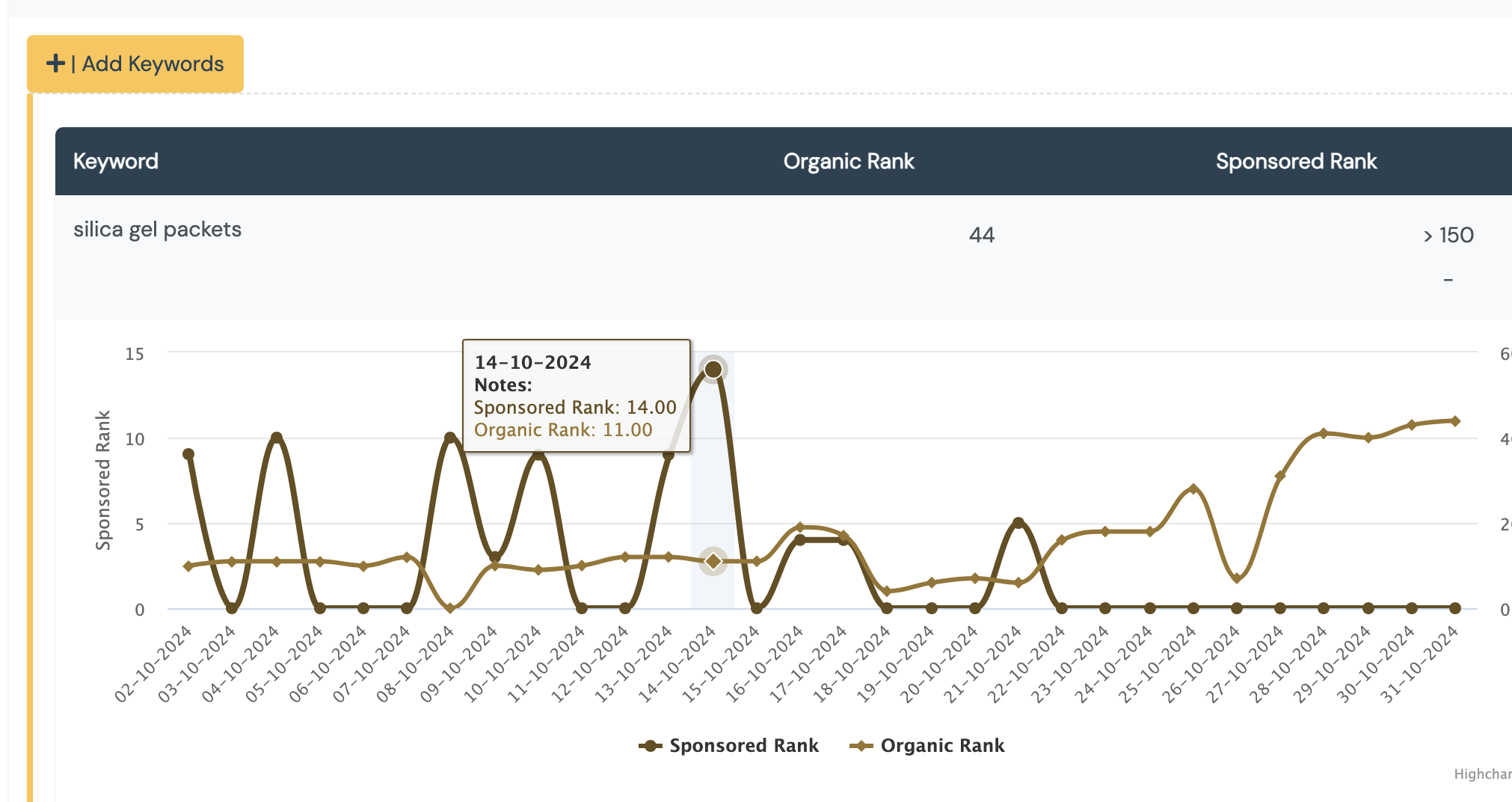The image size is (1512, 802).
Task: Click the highlighted 14-10-2024 sponsored rank point
Action: tap(713, 370)
